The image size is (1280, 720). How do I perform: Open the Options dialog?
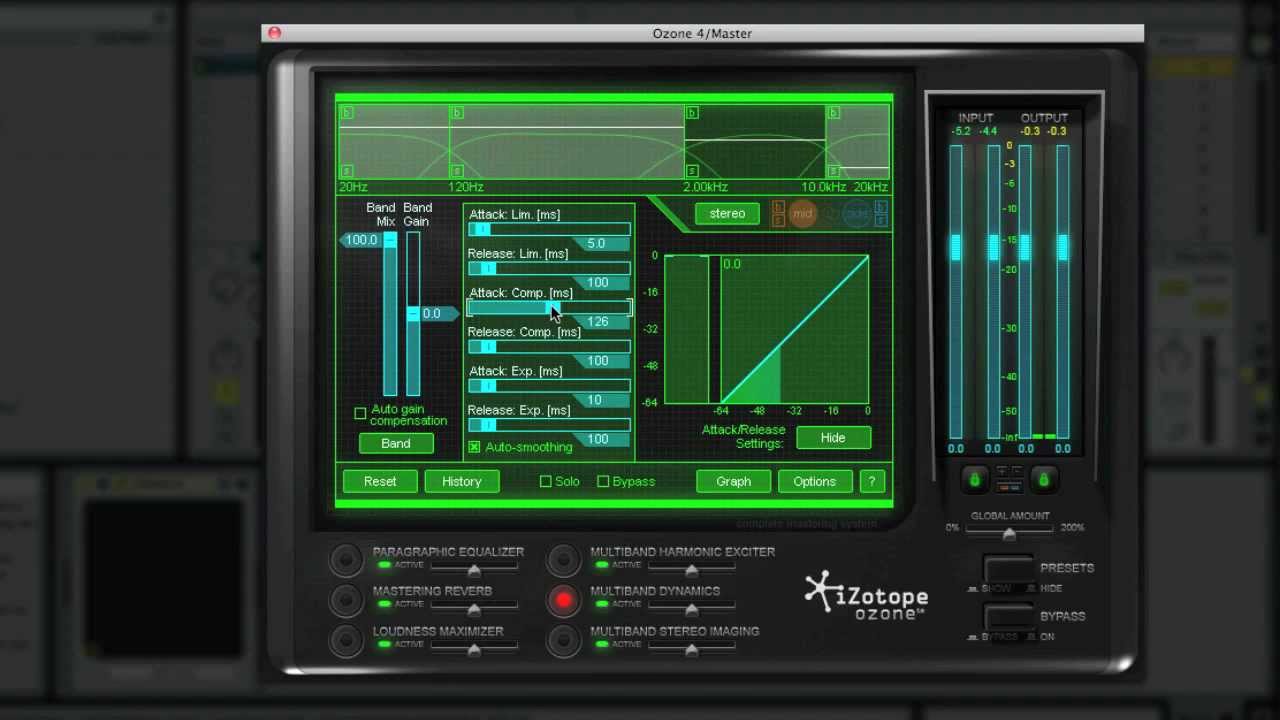coord(815,481)
